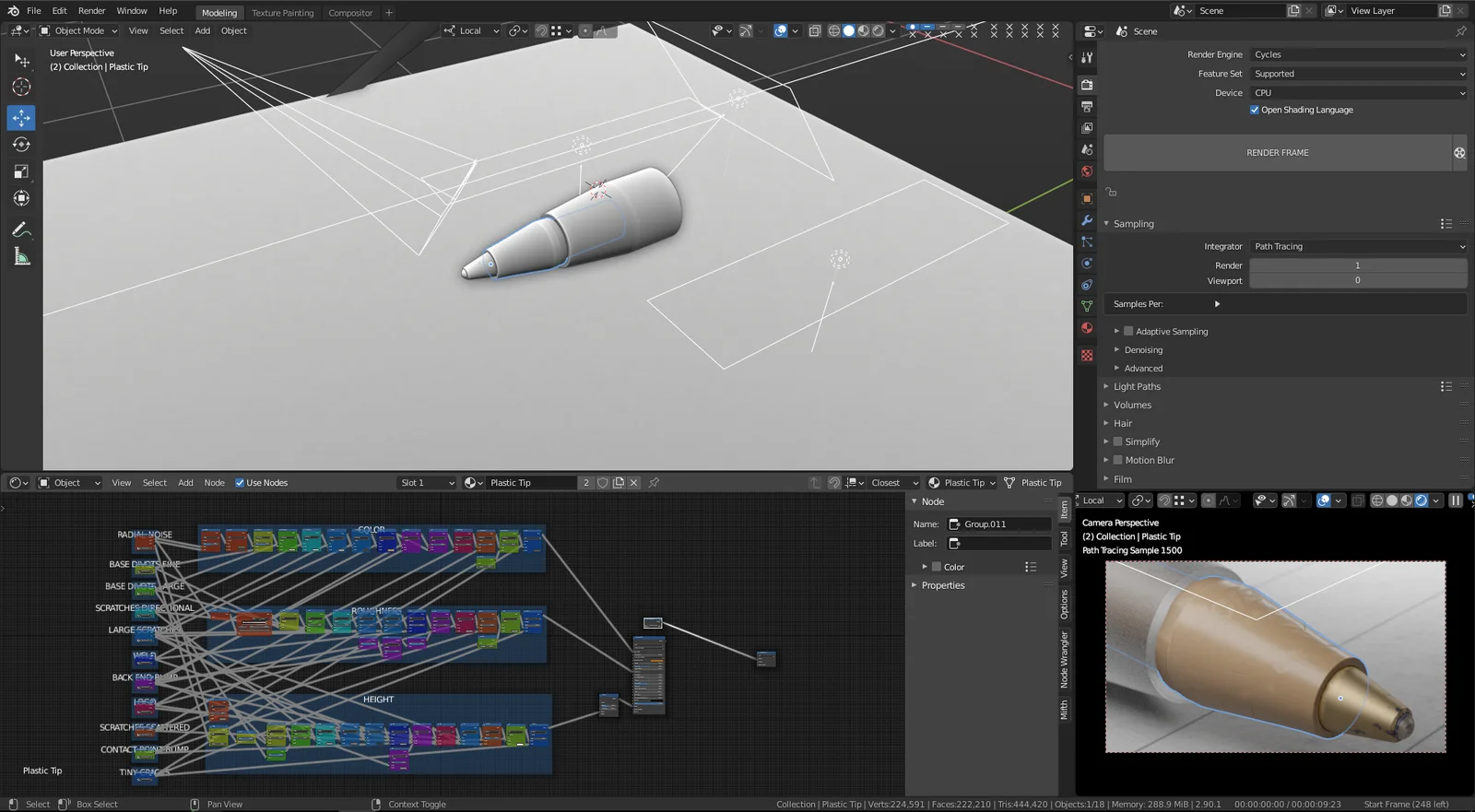Toggle fake user shield for material
The image size is (1475, 812).
(603, 483)
